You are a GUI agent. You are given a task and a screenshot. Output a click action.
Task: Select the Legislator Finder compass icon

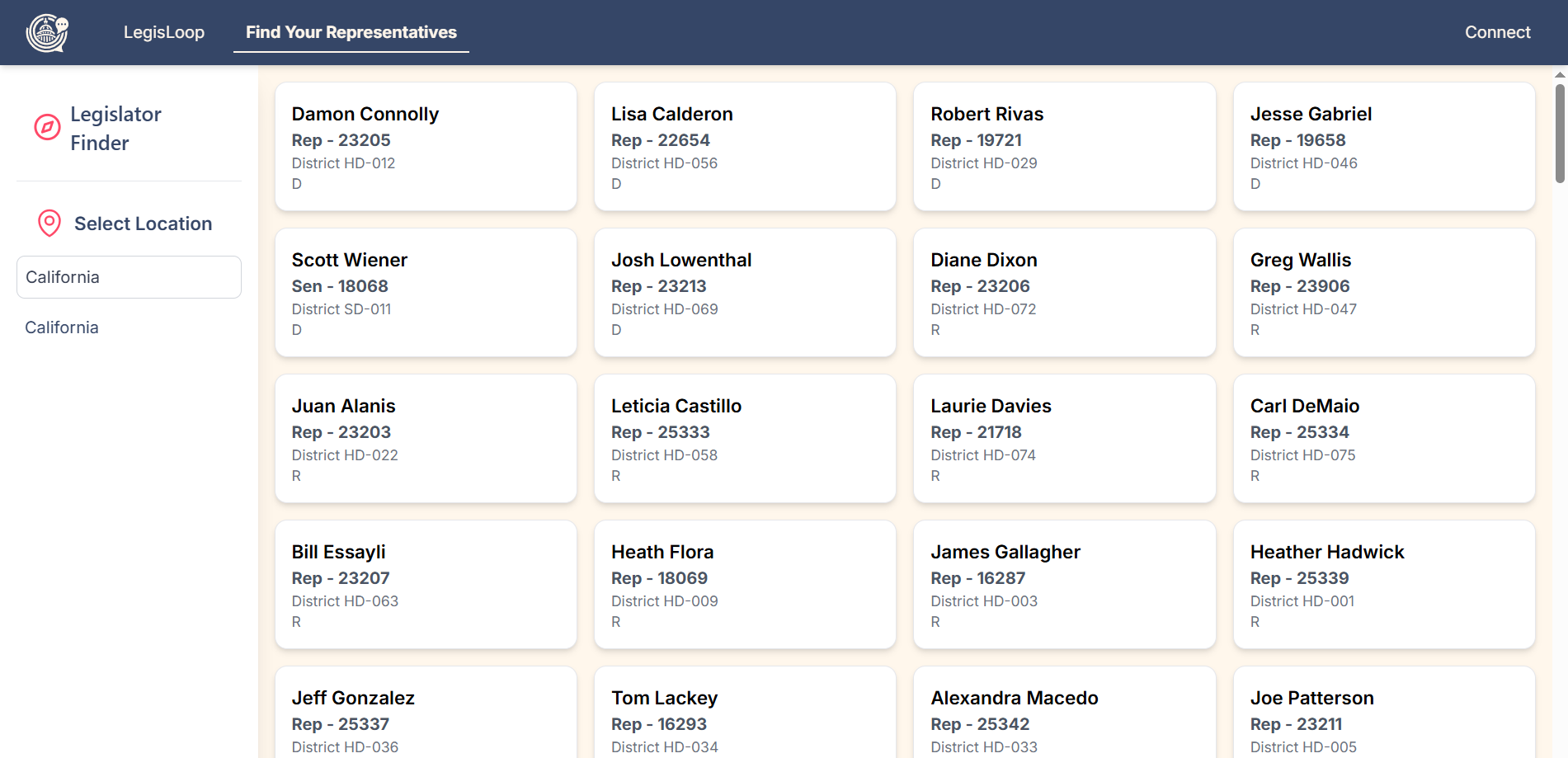point(47,128)
